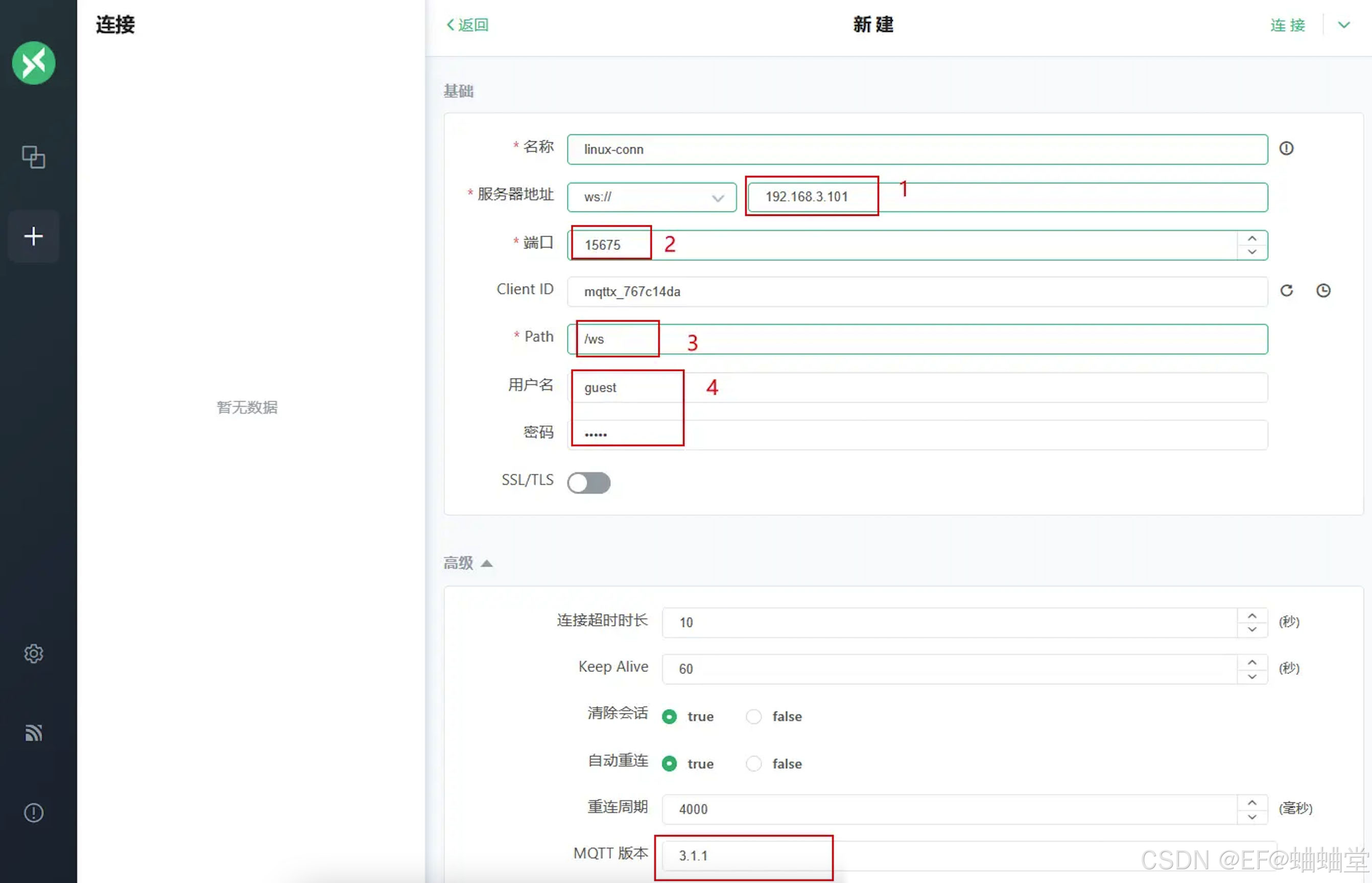Collapse the 高级 advanced section
1372x883 pixels.
[468, 563]
